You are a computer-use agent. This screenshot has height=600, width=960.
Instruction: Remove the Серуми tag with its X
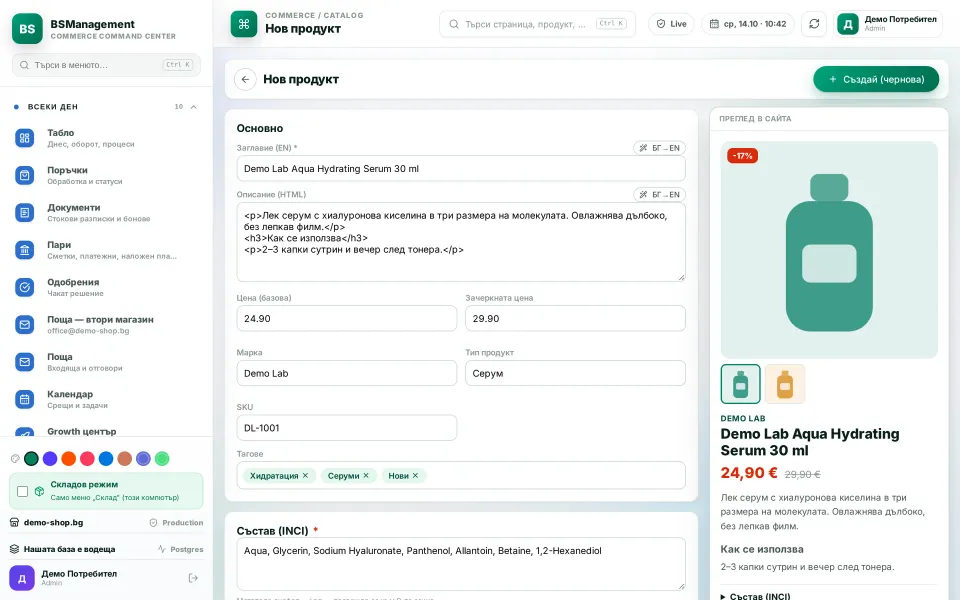(366, 476)
